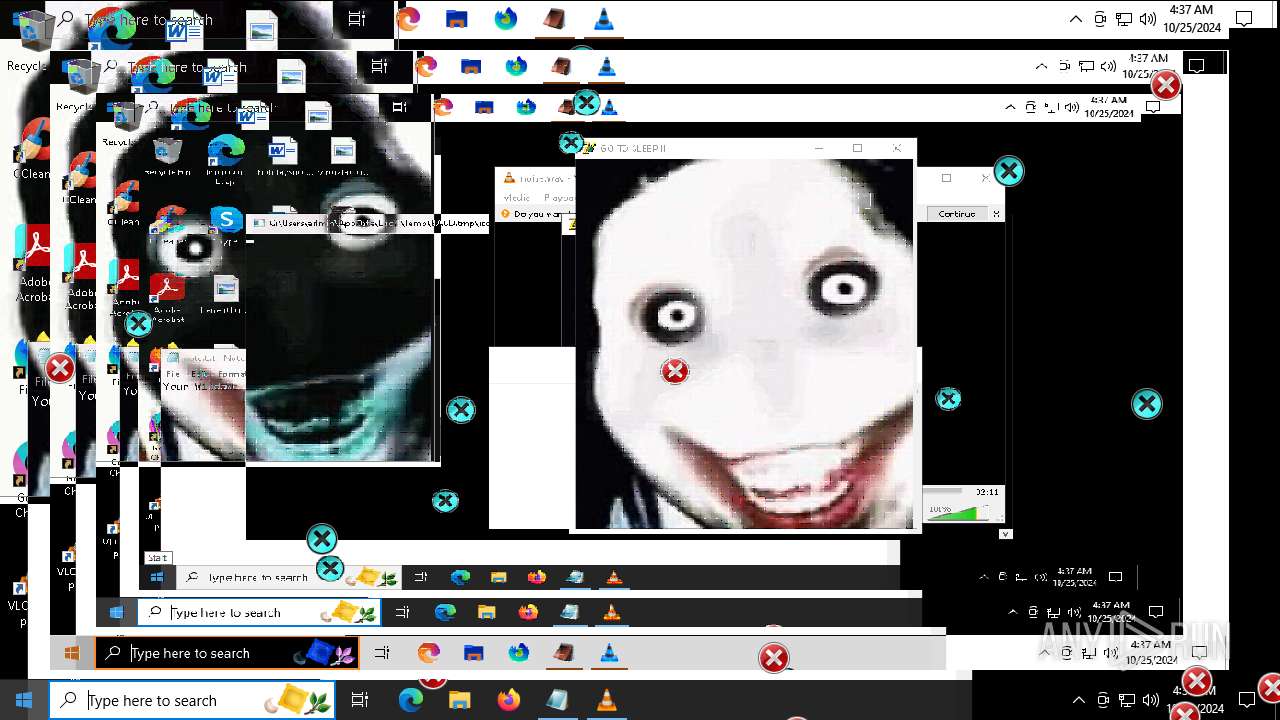The width and height of the screenshot is (1280, 720).
Task: Click the scroll-down arrow below the VLC window
Action: click(x=1005, y=534)
